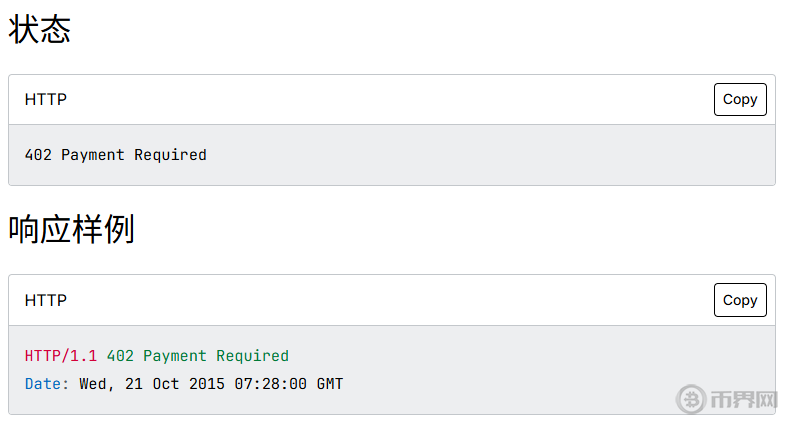Click the green 402 status number
The height and width of the screenshot is (427, 789).
pos(120,356)
